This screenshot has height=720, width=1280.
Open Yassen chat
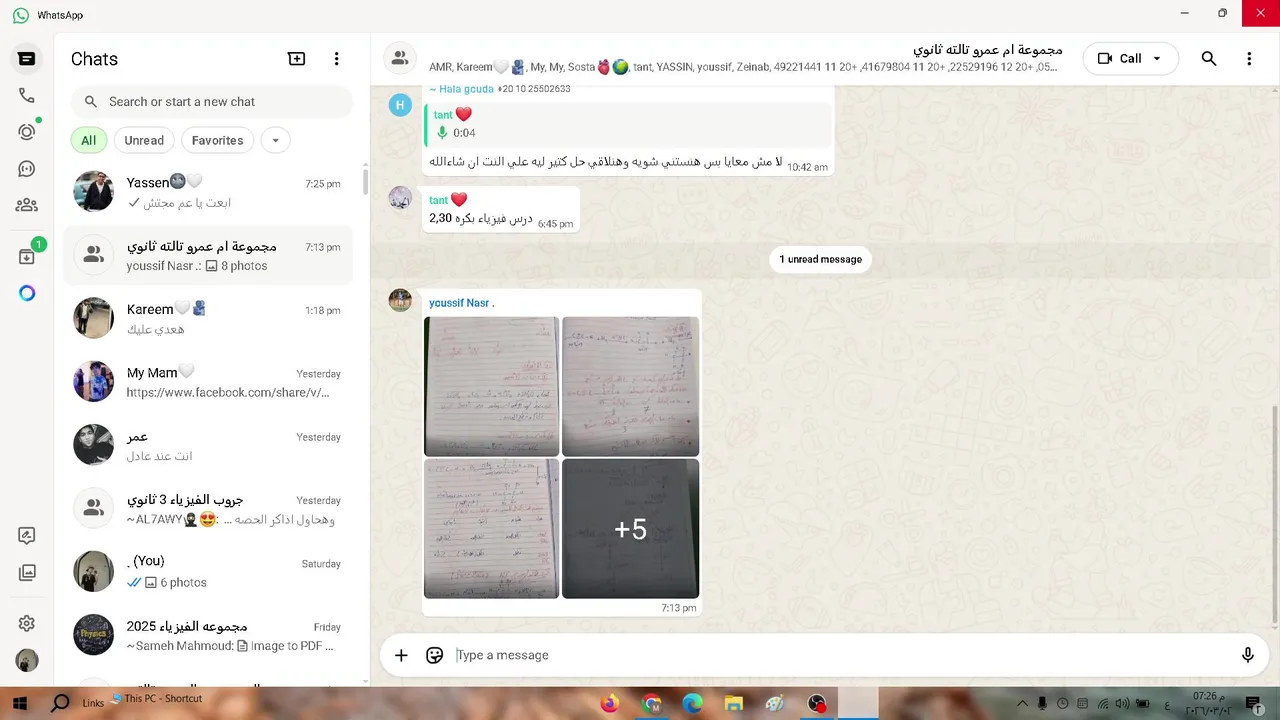point(208,192)
